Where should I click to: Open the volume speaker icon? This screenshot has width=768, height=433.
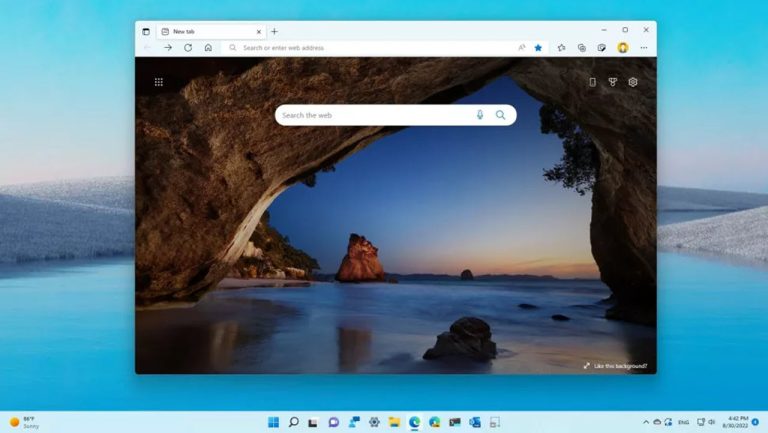point(712,422)
